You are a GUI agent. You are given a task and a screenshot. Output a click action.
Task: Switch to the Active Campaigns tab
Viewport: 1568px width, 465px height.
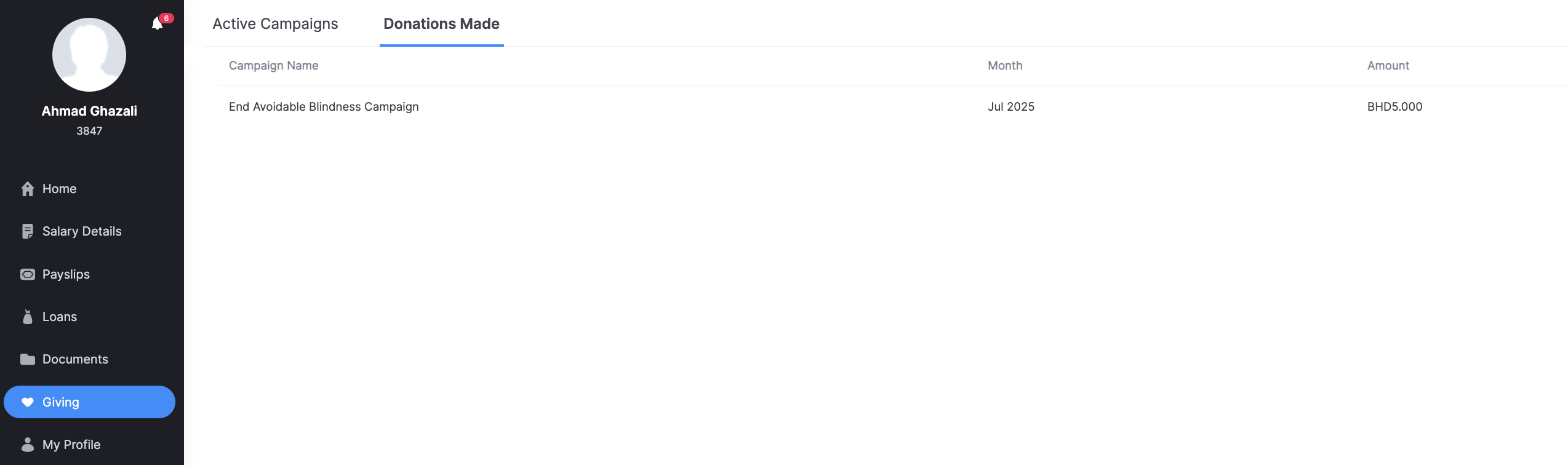coord(275,24)
